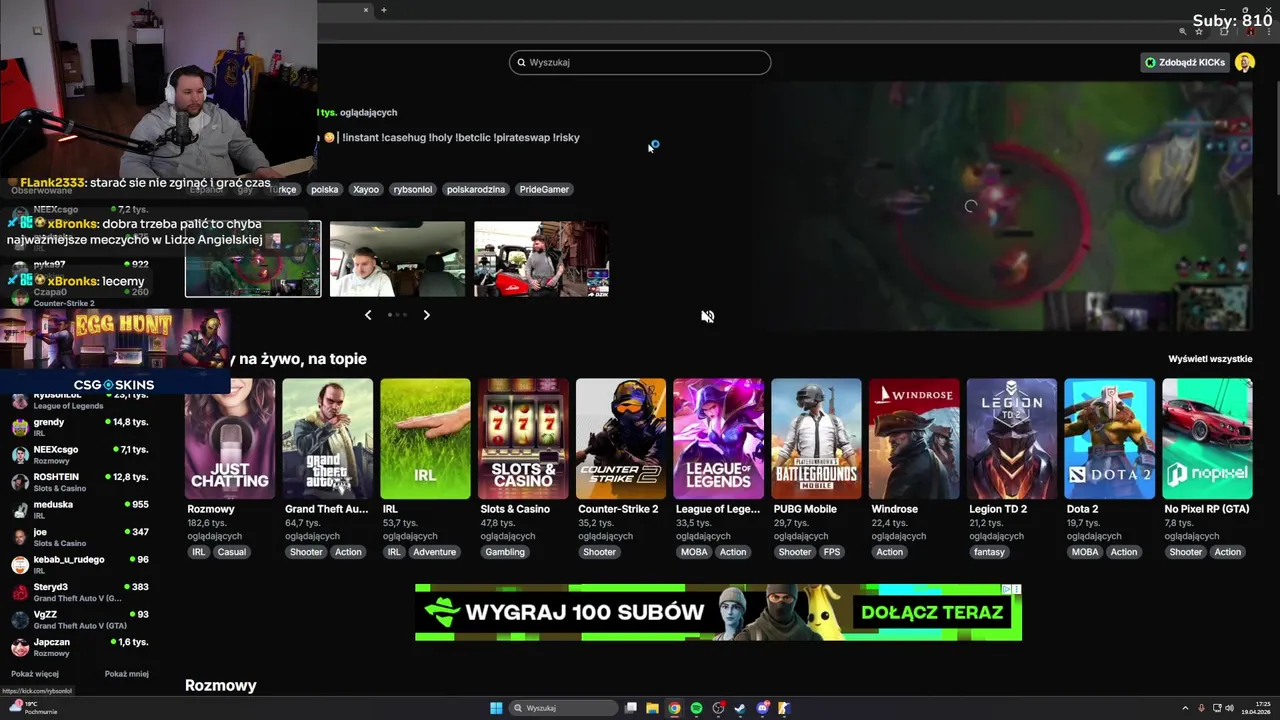
Task: Click the Windows taskbar search box
Action: (562, 708)
